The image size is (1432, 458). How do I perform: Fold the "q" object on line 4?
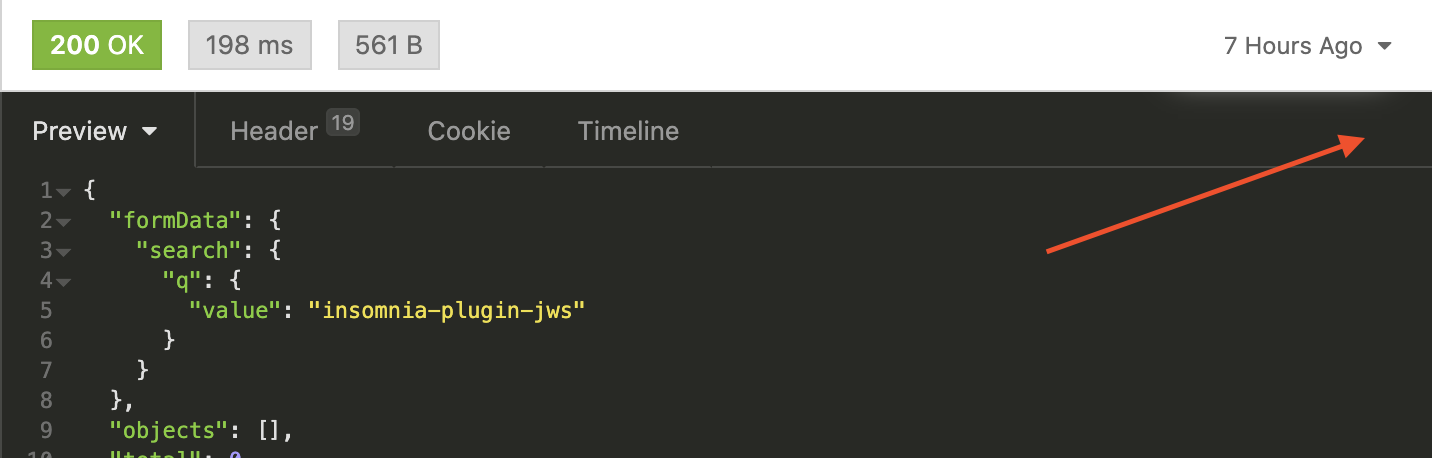(63, 282)
